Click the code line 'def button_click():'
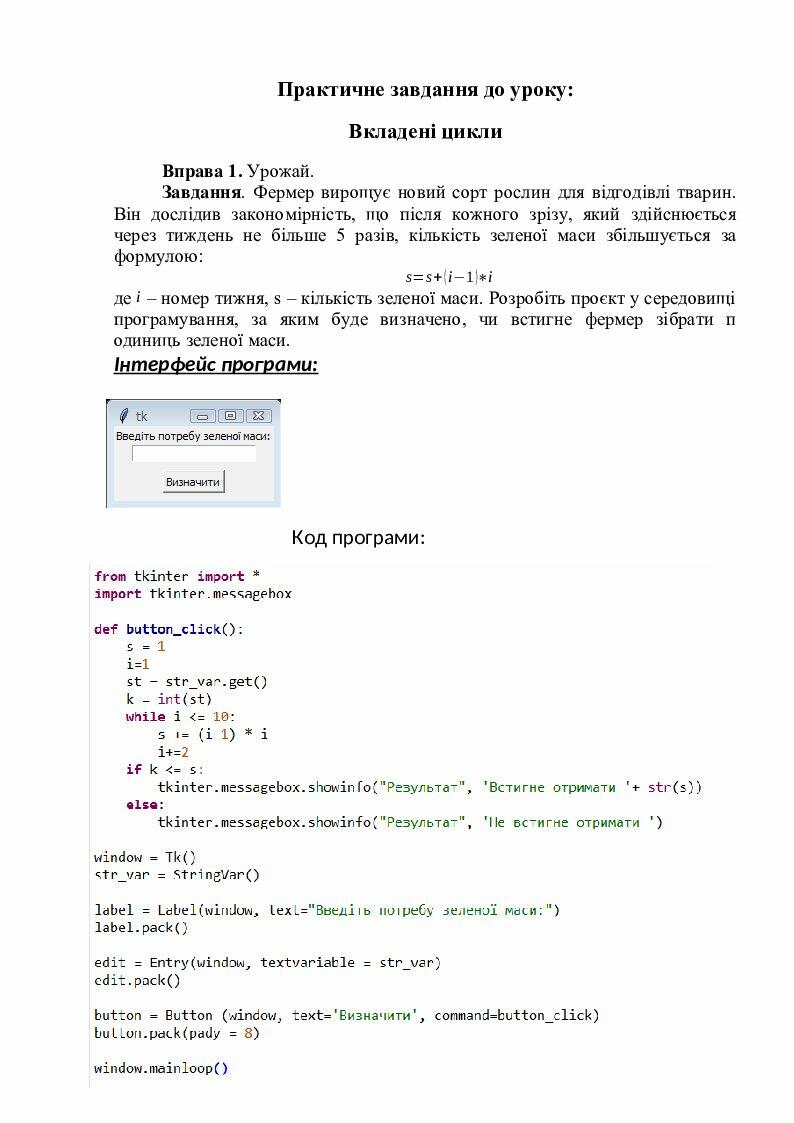 168,629
